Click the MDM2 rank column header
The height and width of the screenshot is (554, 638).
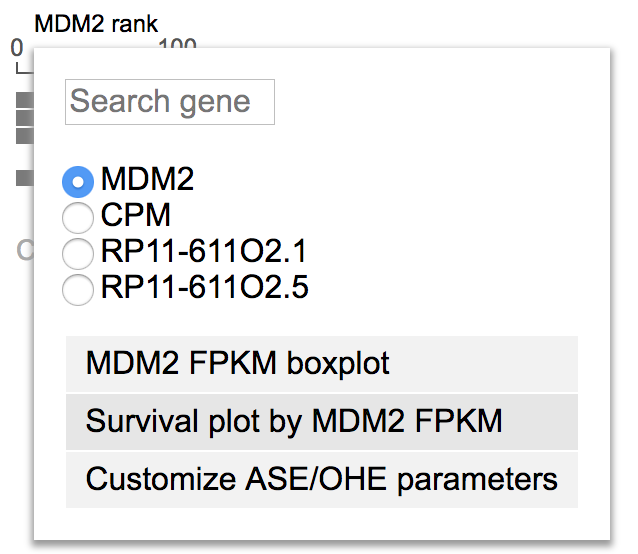point(96,24)
